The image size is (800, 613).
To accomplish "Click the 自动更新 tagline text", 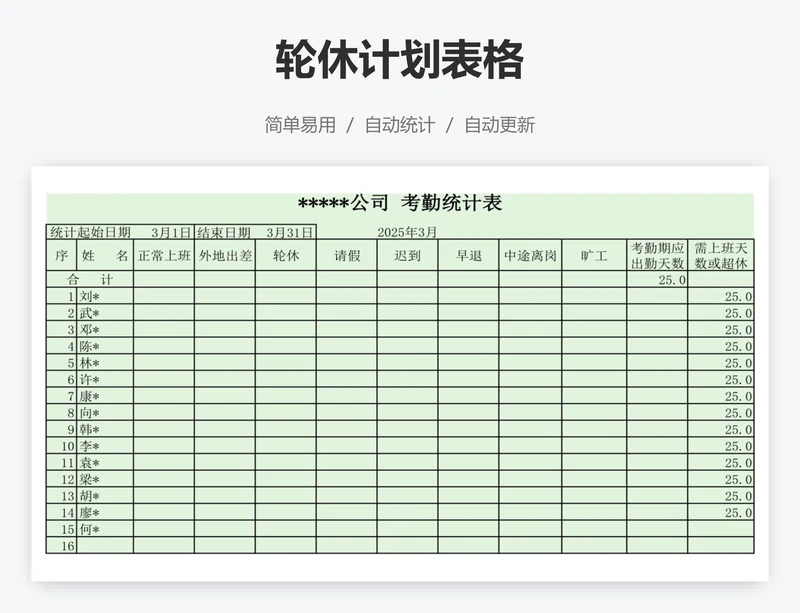I will [x=499, y=125].
